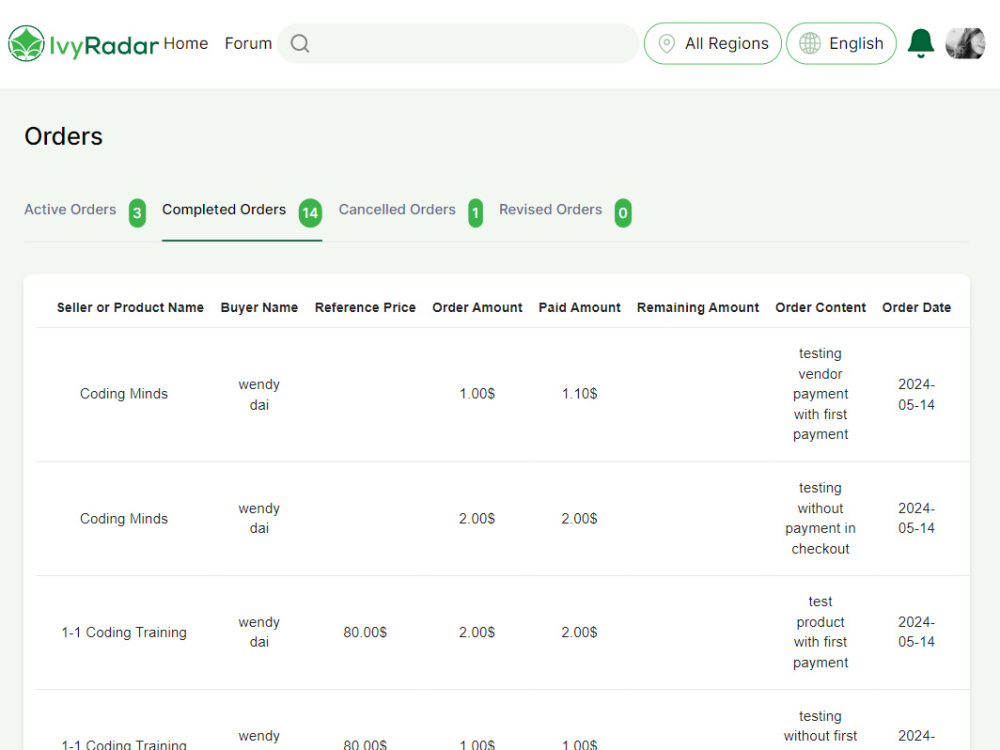Click order amount 1.00$ in first row
The height and width of the screenshot is (750, 1000).
pos(477,394)
